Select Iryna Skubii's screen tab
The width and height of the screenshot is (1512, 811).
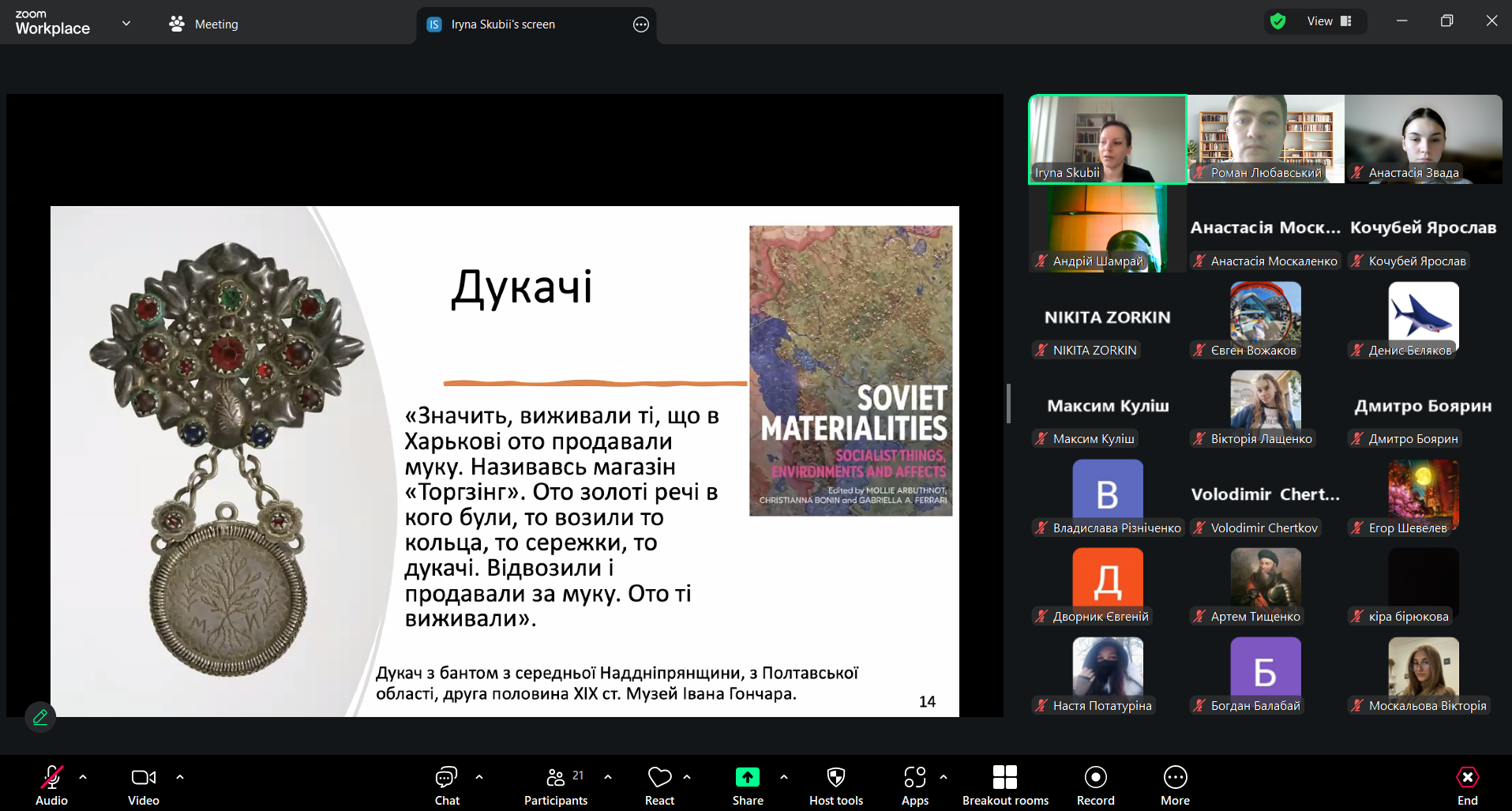[503, 24]
